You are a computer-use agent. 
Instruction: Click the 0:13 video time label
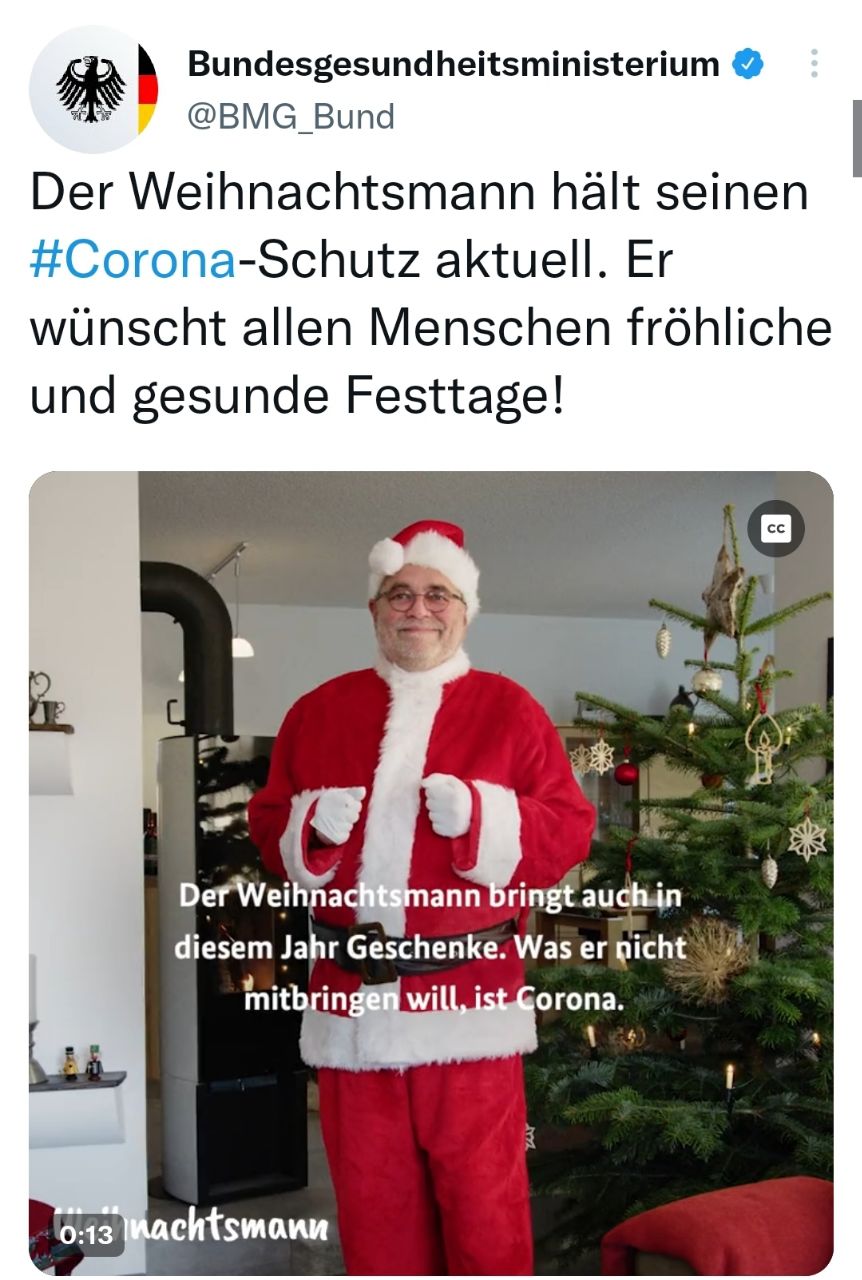point(86,1235)
